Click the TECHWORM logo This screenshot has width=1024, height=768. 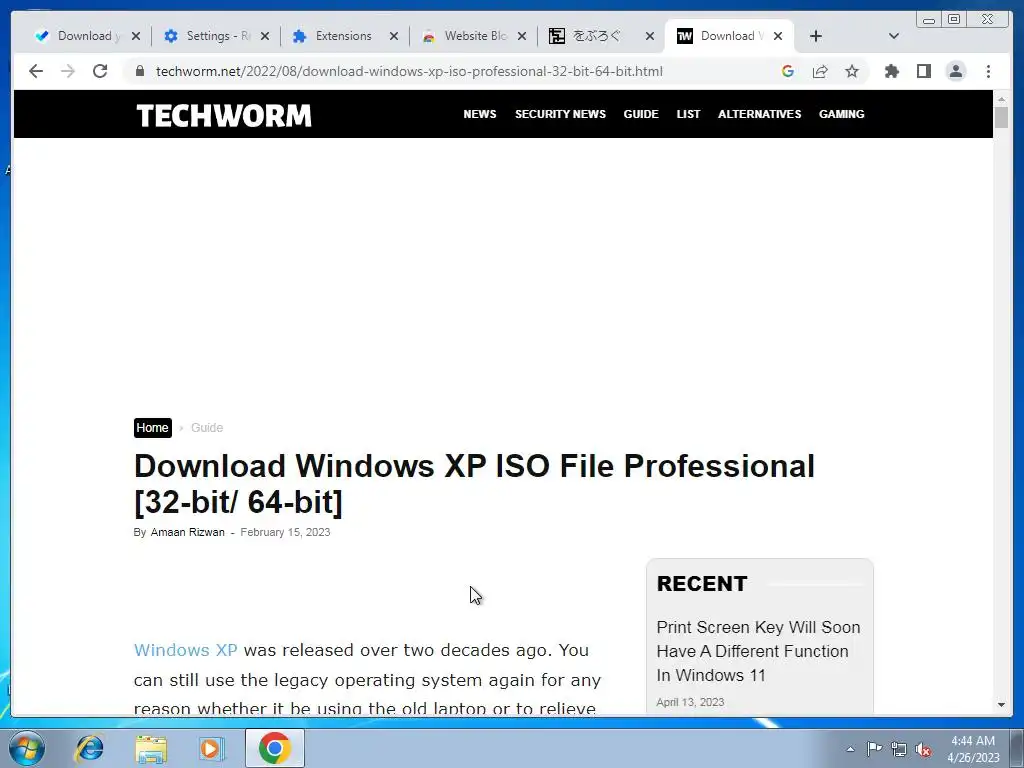tap(223, 116)
